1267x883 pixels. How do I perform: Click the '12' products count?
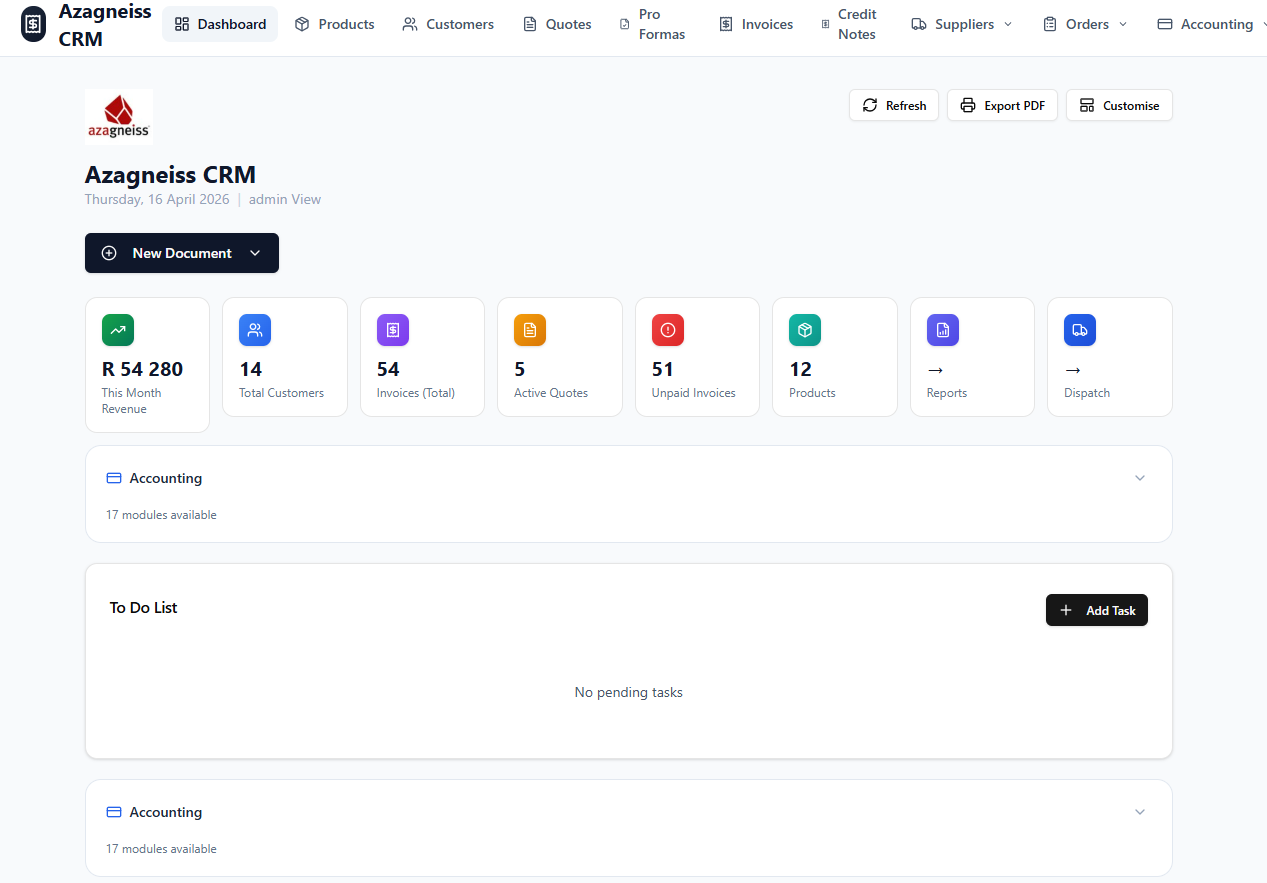(800, 369)
